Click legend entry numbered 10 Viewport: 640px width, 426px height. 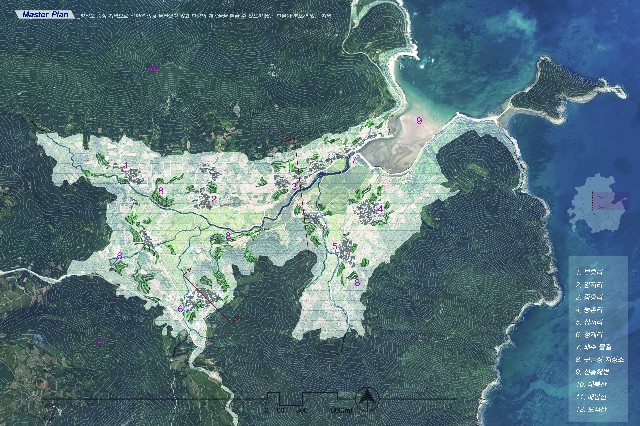tap(590, 384)
